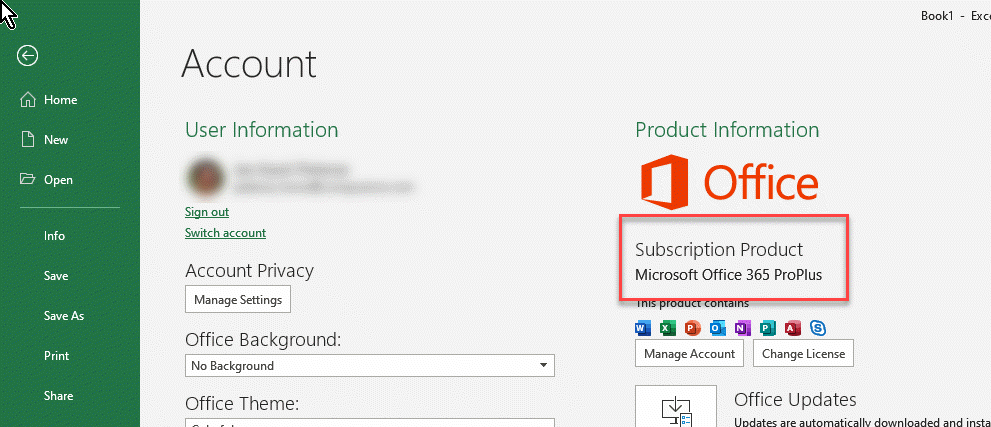Click the Outlook app icon
The width and height of the screenshot is (991, 427).
pyautogui.click(x=717, y=328)
